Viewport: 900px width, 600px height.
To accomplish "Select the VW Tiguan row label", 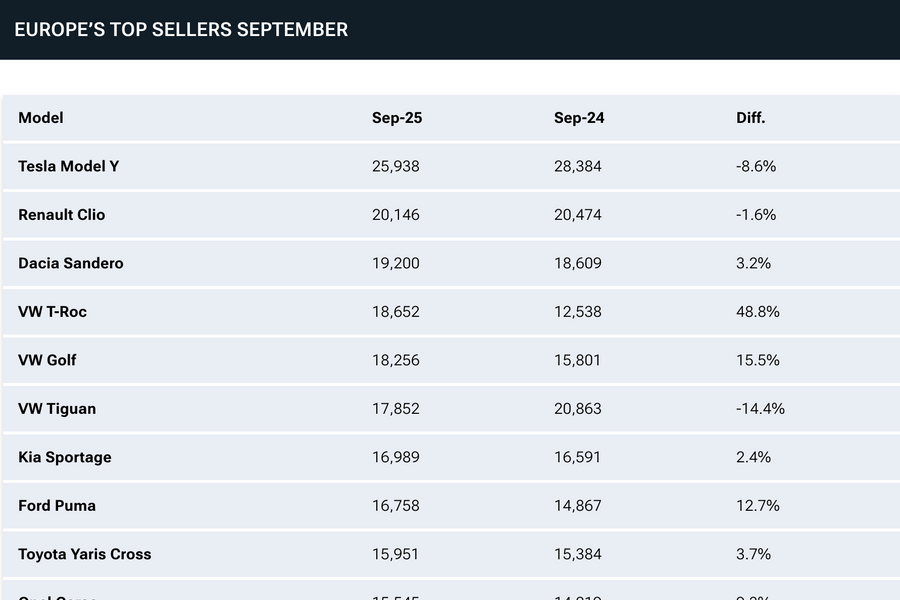I will 57,409.
